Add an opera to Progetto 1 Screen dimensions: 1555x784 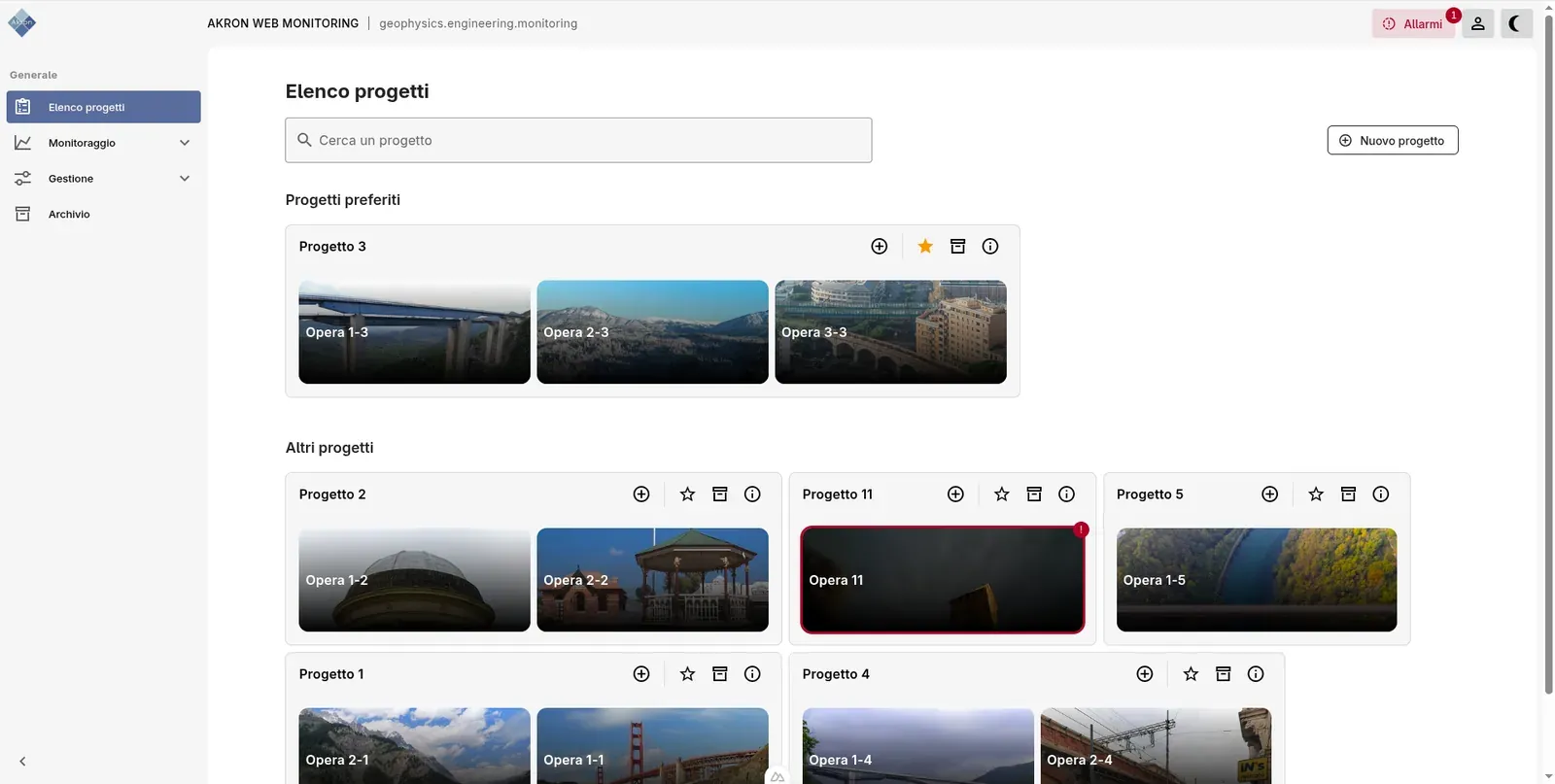pos(641,674)
